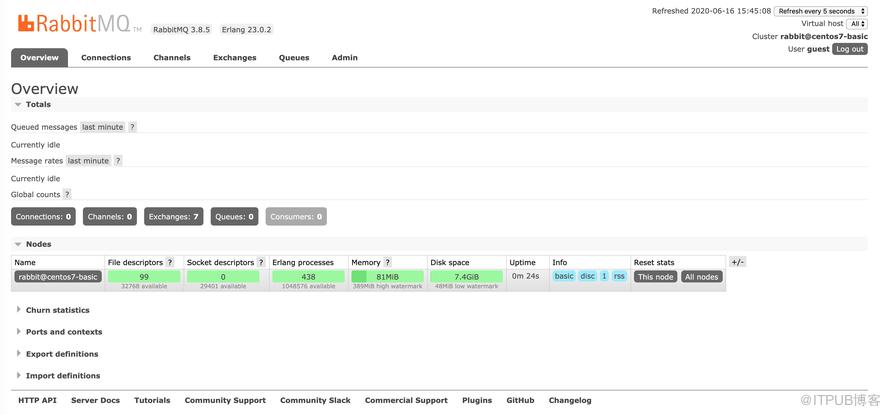The width and height of the screenshot is (890, 415).
Task: Show File descriptors help tooltip
Action: (x=170, y=262)
